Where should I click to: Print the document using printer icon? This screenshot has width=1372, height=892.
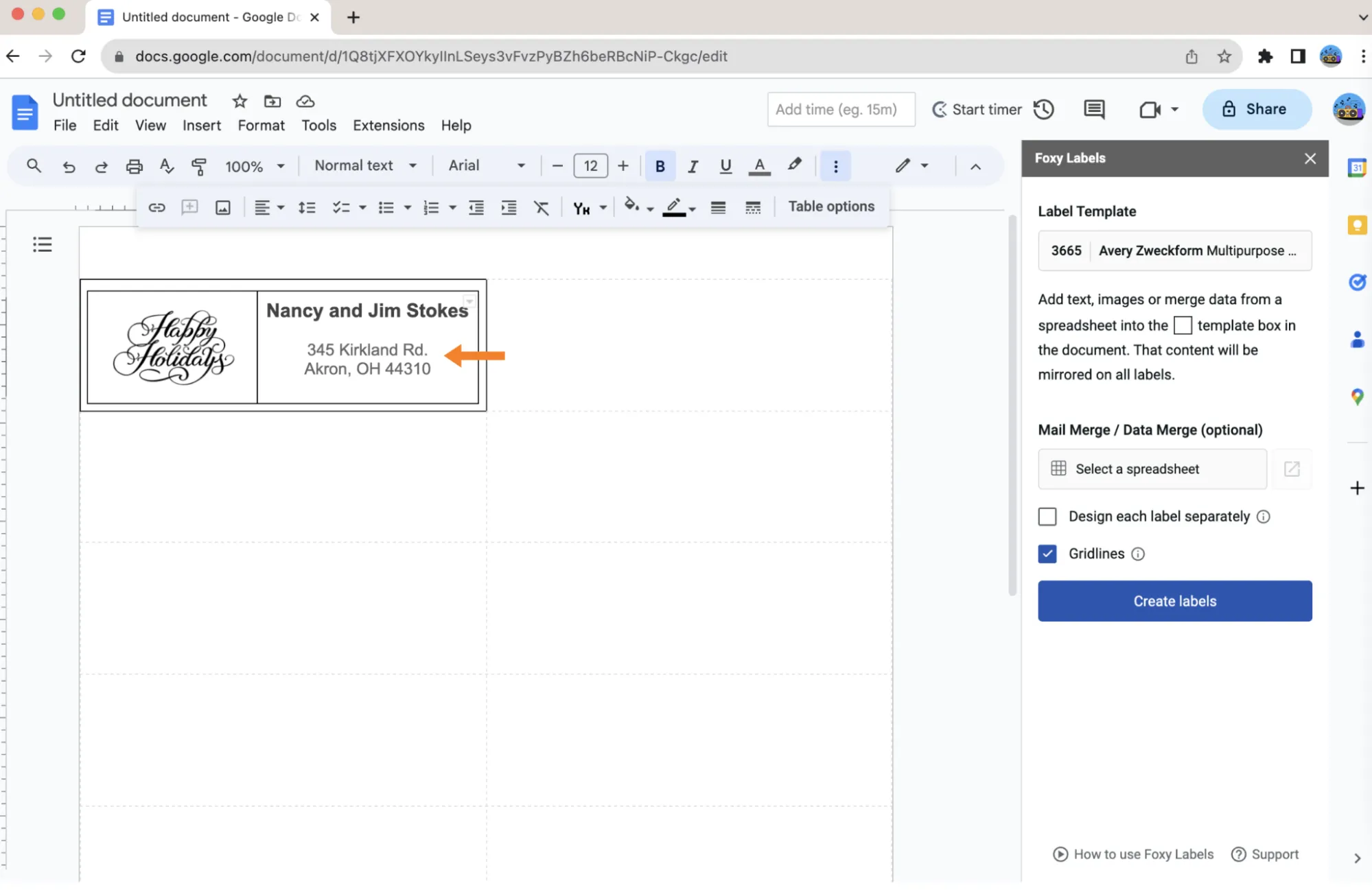[x=135, y=166]
